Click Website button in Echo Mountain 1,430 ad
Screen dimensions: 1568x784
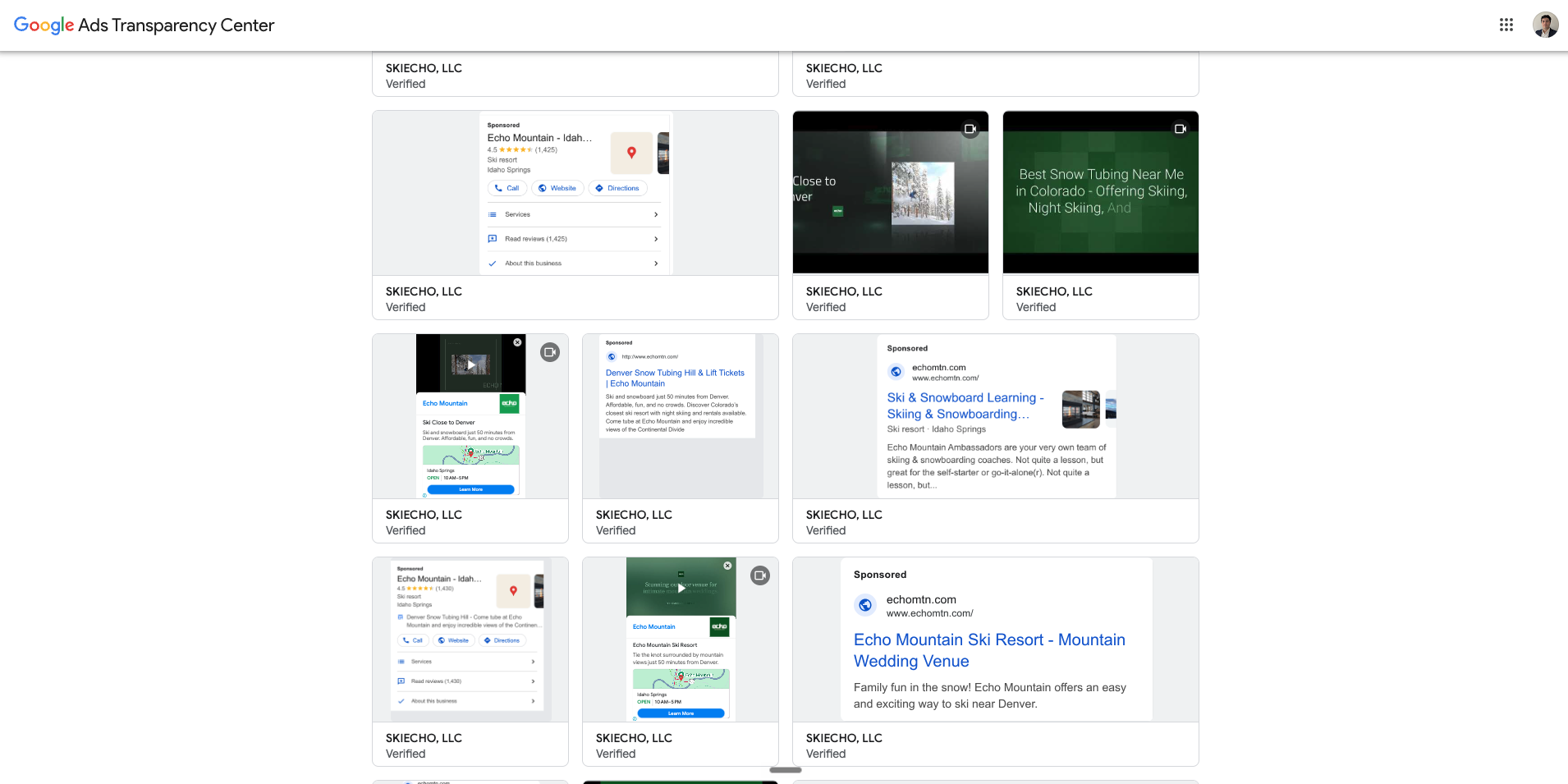(x=453, y=640)
